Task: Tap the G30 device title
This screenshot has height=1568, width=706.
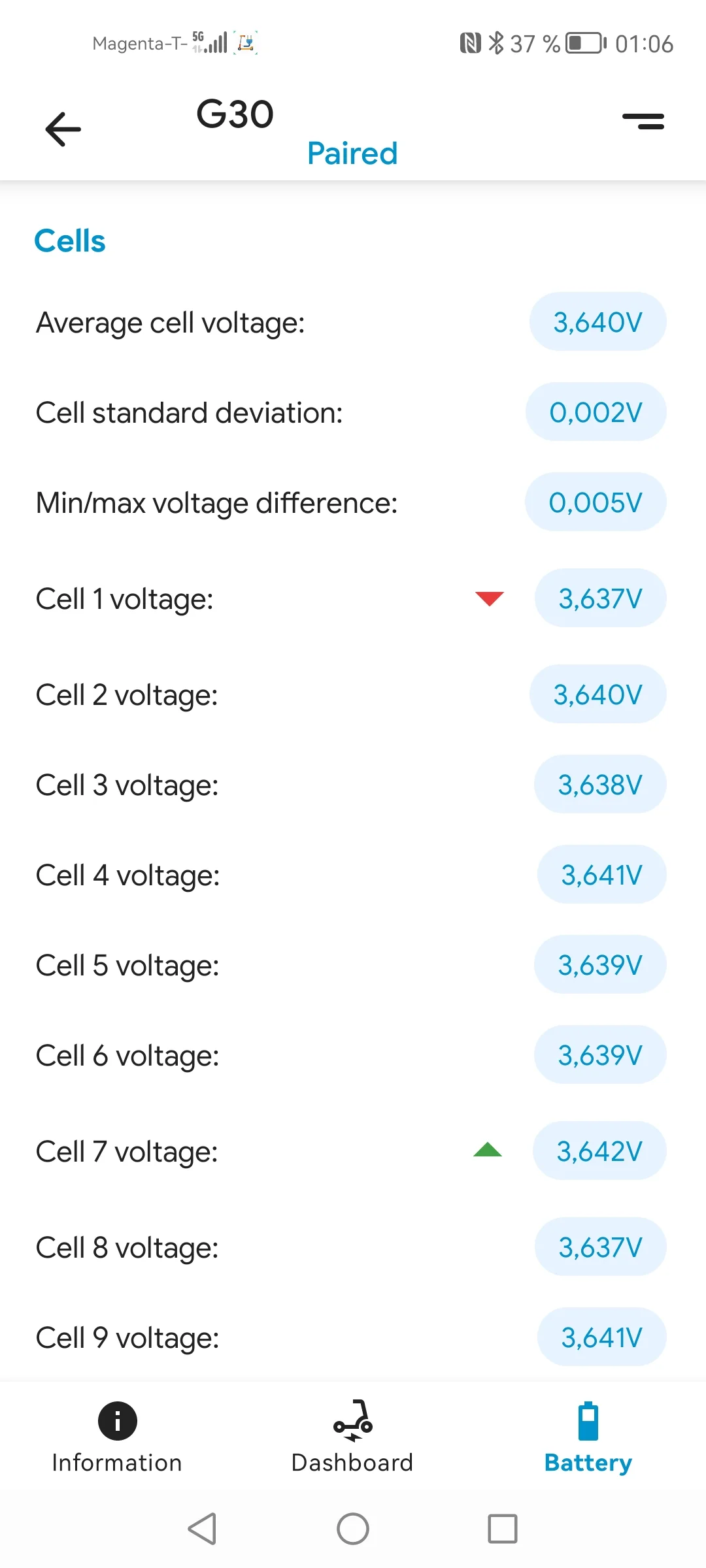Action: tap(235, 114)
